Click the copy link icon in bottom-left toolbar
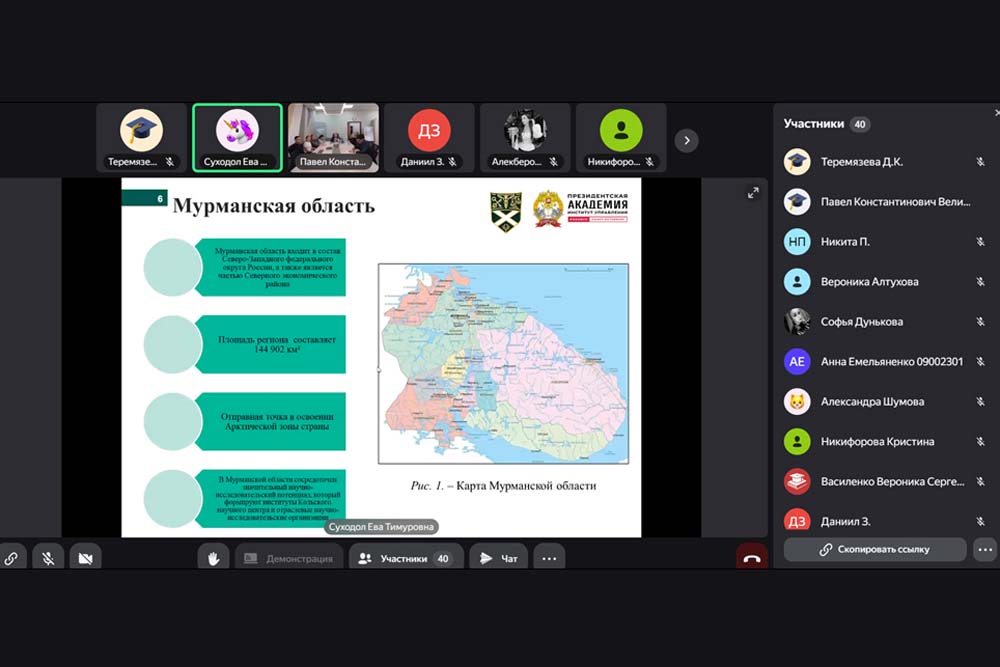1000x667 pixels. [10, 558]
